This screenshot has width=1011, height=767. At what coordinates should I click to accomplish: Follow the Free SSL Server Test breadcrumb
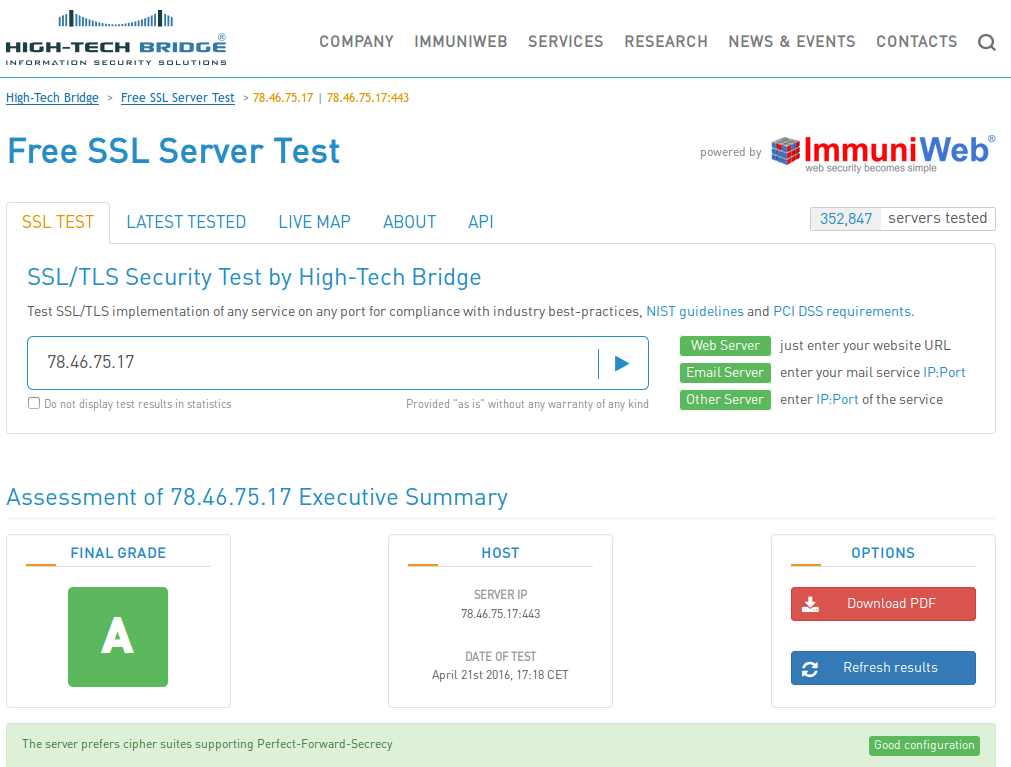[x=178, y=98]
